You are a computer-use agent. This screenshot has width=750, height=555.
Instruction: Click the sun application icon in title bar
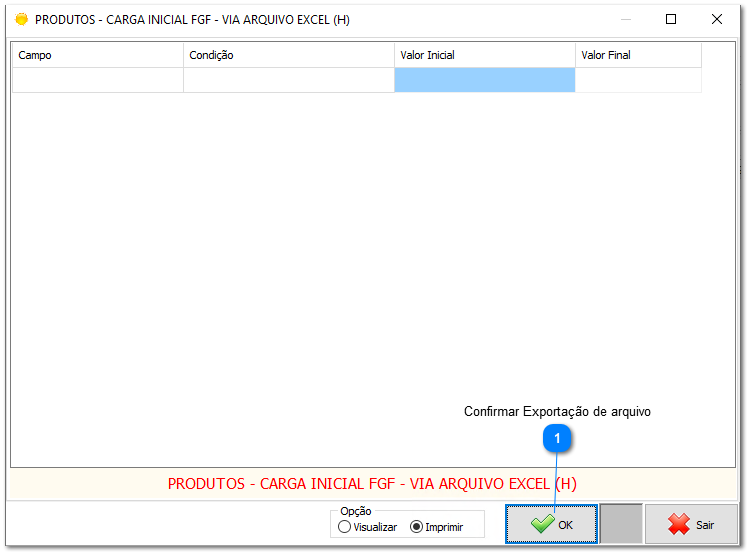tap(22, 20)
